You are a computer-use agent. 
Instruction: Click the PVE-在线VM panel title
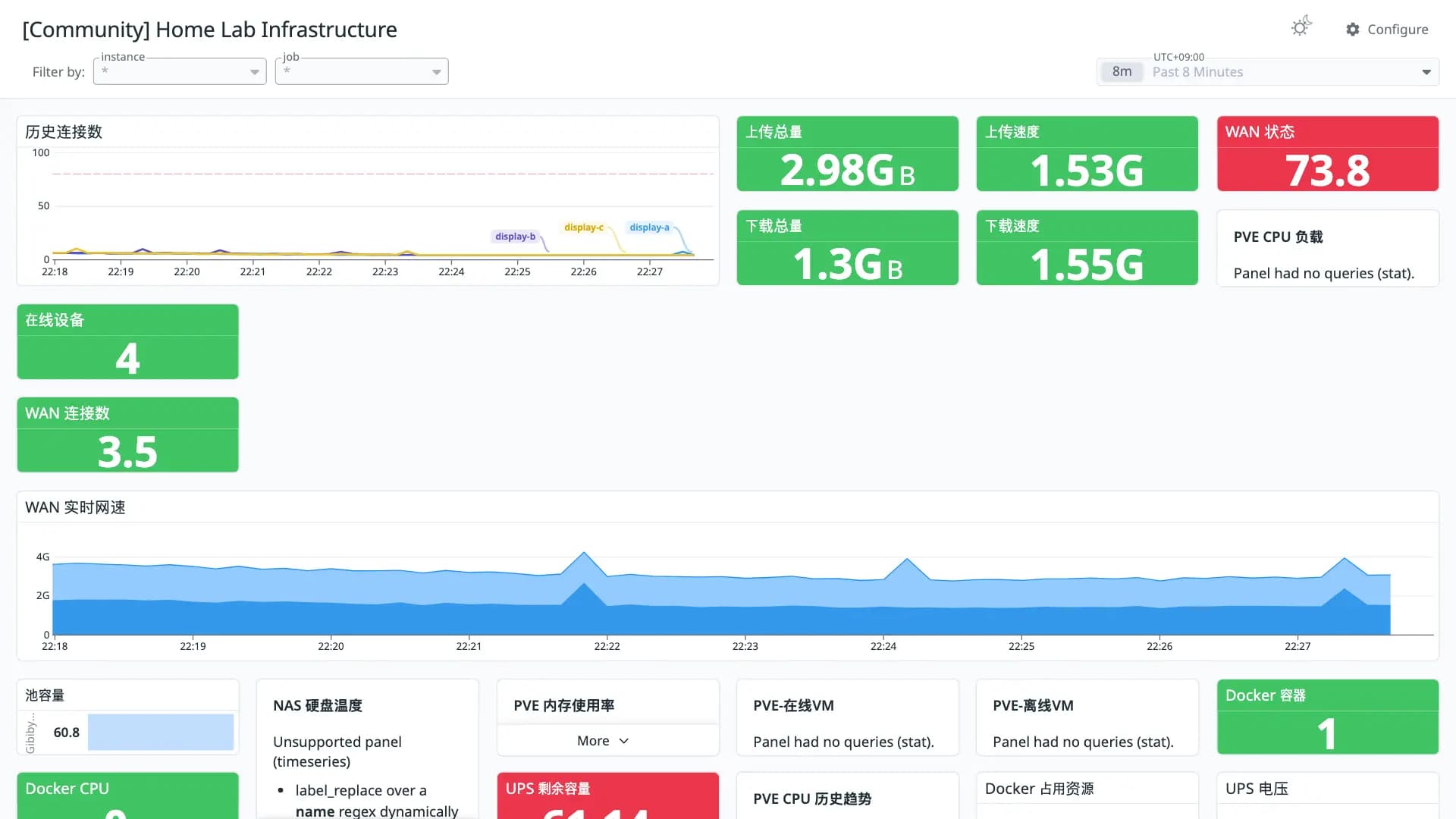793,705
